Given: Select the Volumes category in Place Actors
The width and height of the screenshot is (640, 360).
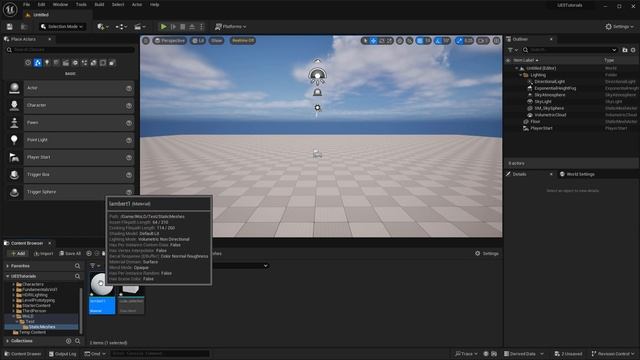Looking at the screenshot, I should (x=102, y=63).
